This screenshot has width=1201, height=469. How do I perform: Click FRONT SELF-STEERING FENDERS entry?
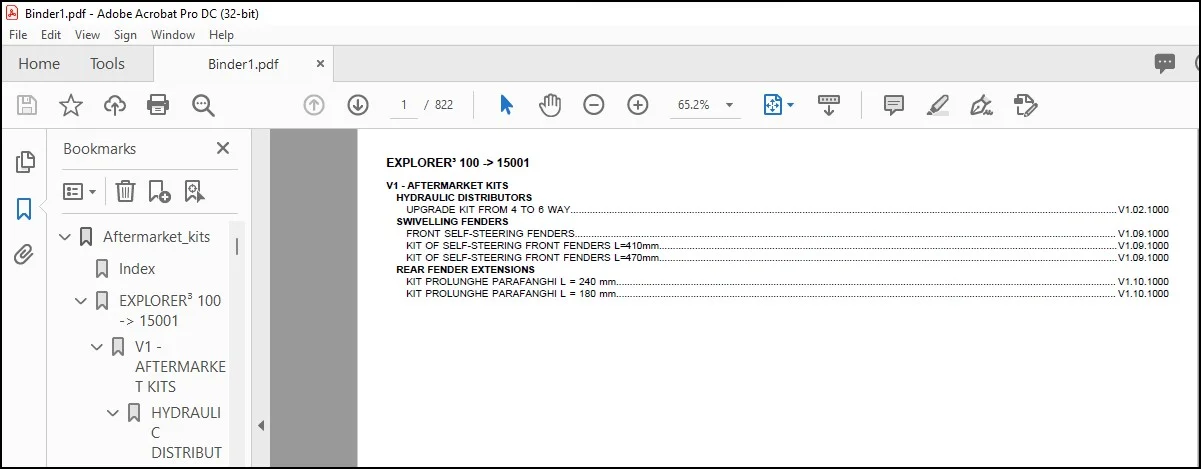(x=490, y=234)
